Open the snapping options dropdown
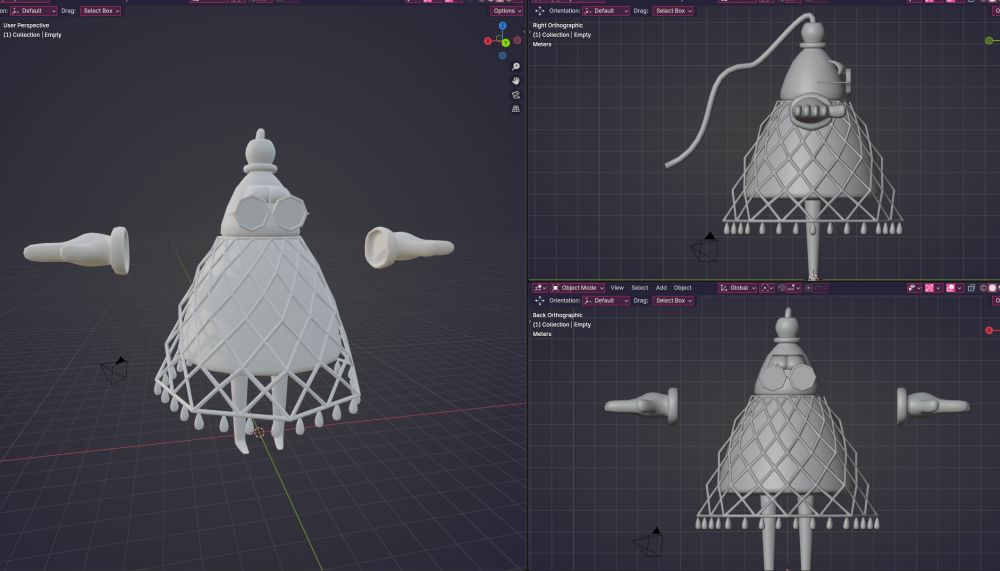 coord(794,288)
